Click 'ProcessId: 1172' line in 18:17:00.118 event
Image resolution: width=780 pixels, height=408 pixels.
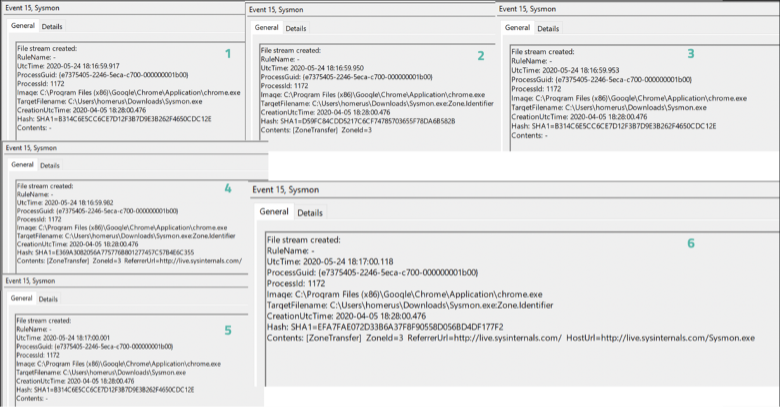click(295, 284)
